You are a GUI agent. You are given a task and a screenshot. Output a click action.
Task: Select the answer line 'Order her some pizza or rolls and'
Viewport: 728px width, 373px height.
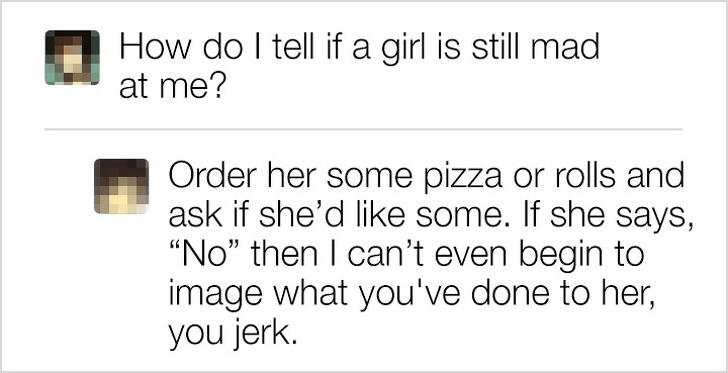point(426,178)
